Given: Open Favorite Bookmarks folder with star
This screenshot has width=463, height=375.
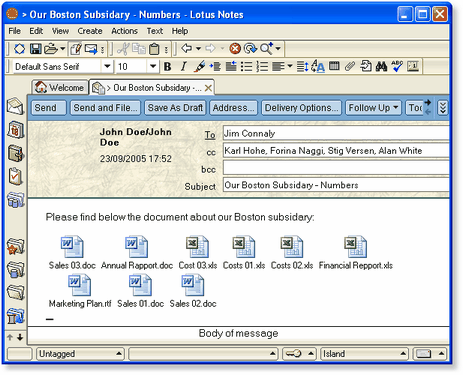Looking at the screenshot, I should (15, 246).
